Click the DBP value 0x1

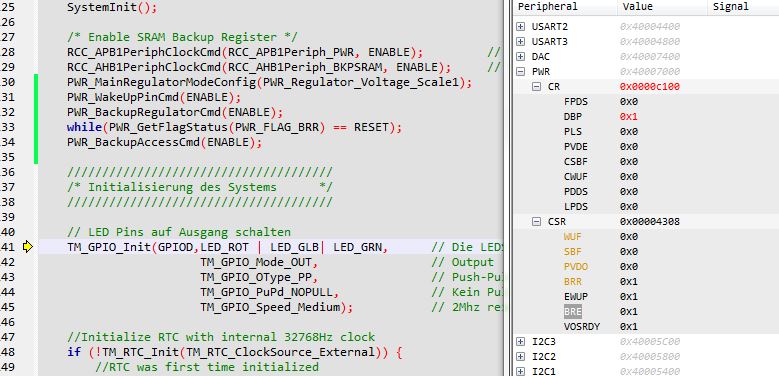click(628, 117)
